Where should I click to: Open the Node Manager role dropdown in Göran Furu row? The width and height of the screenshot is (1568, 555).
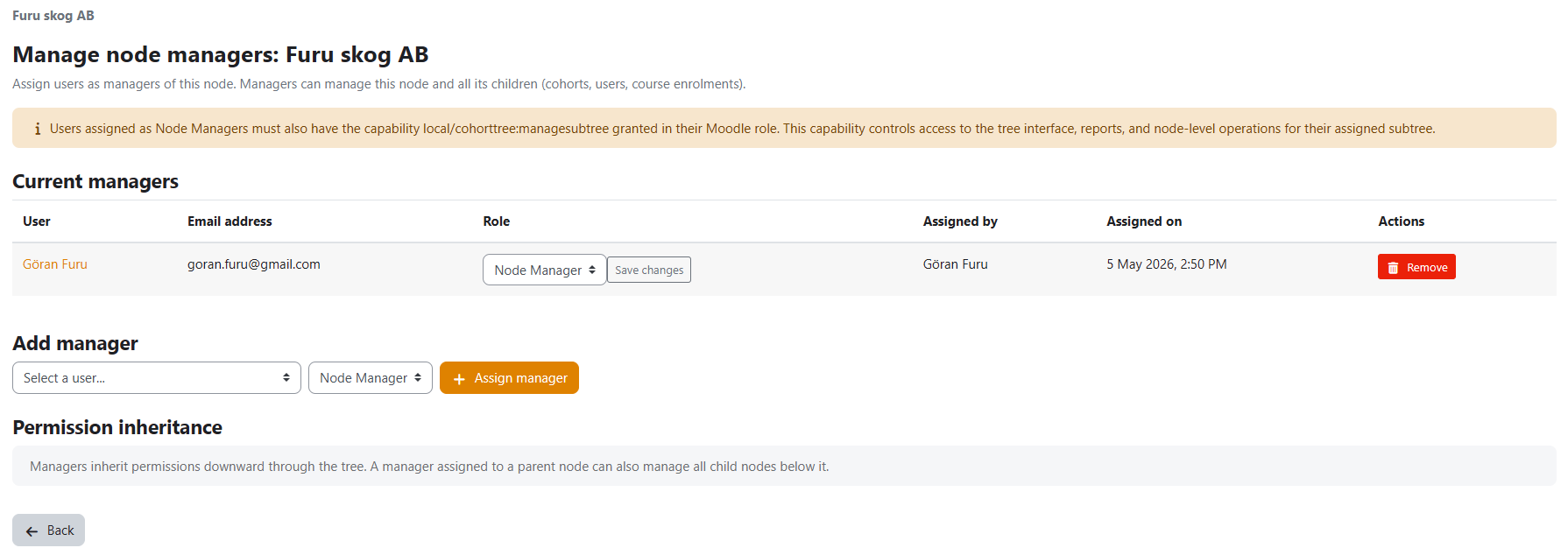point(544,270)
